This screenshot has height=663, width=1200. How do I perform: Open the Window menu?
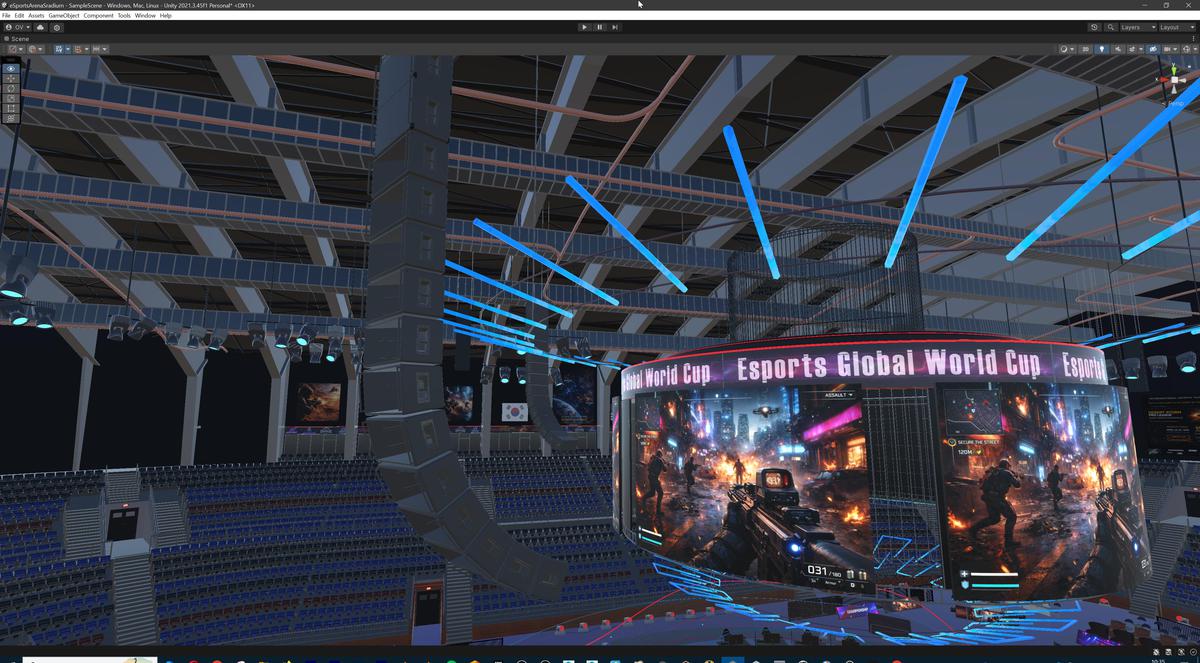coord(145,16)
